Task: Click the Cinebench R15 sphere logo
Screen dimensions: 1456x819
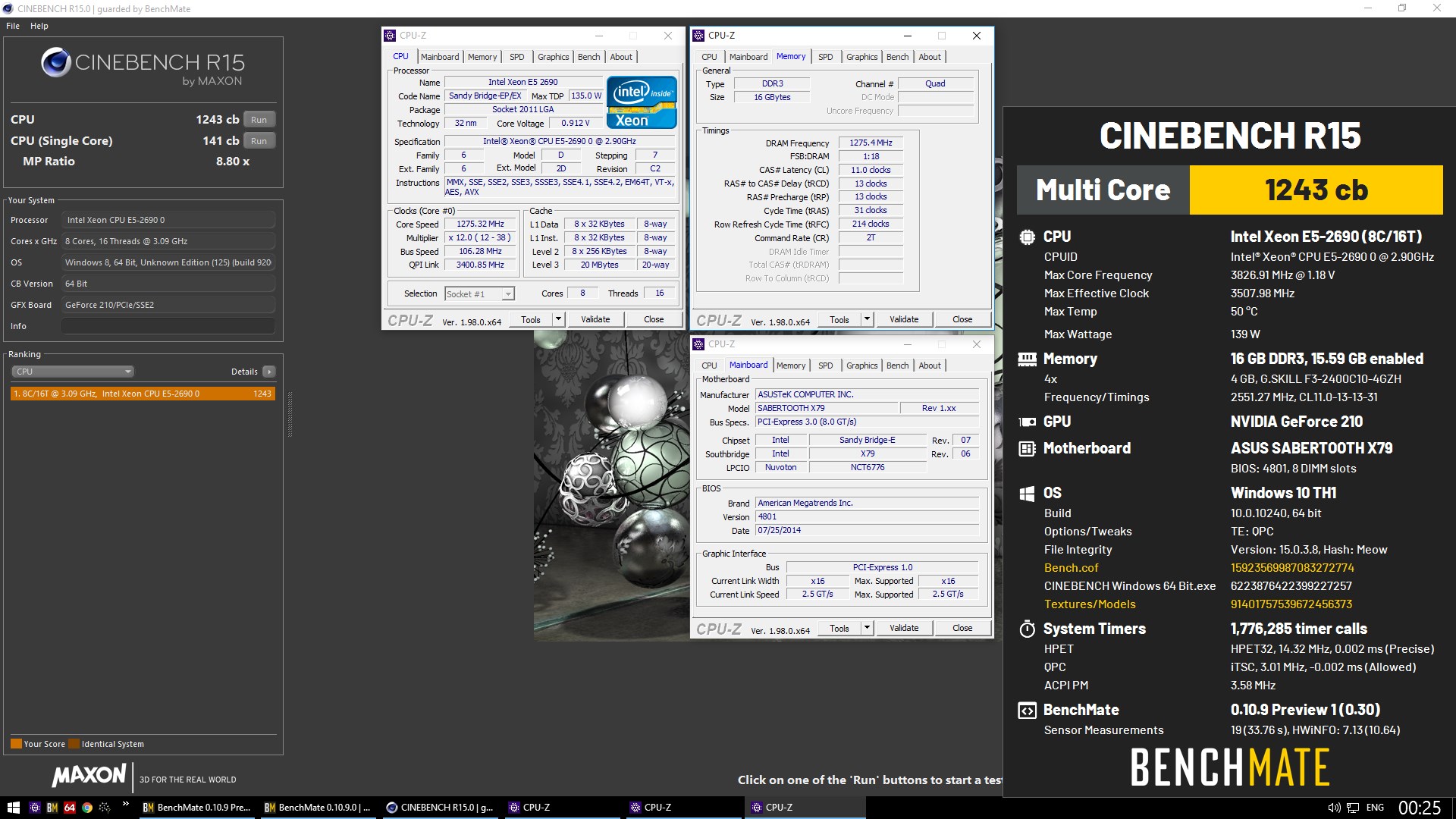Action: pos(56,63)
